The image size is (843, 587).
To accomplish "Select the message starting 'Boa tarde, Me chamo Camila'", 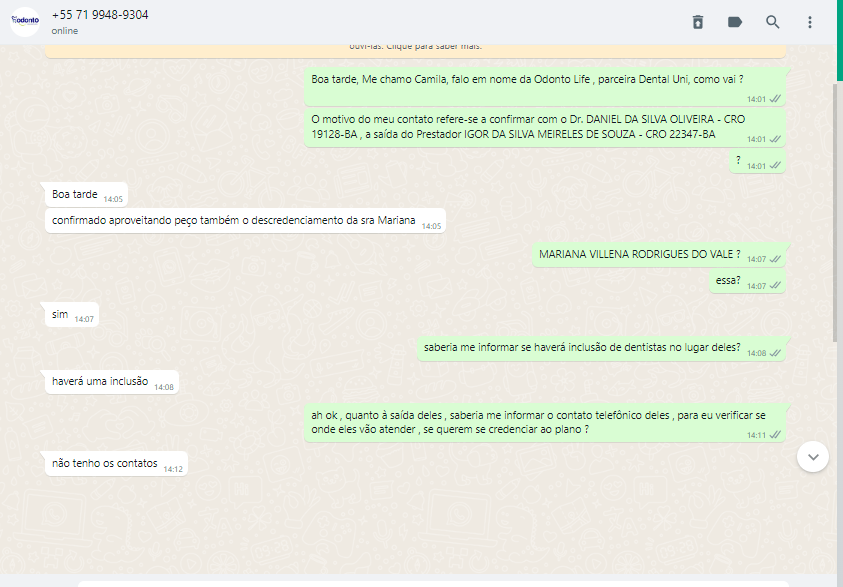I will 545,87.
